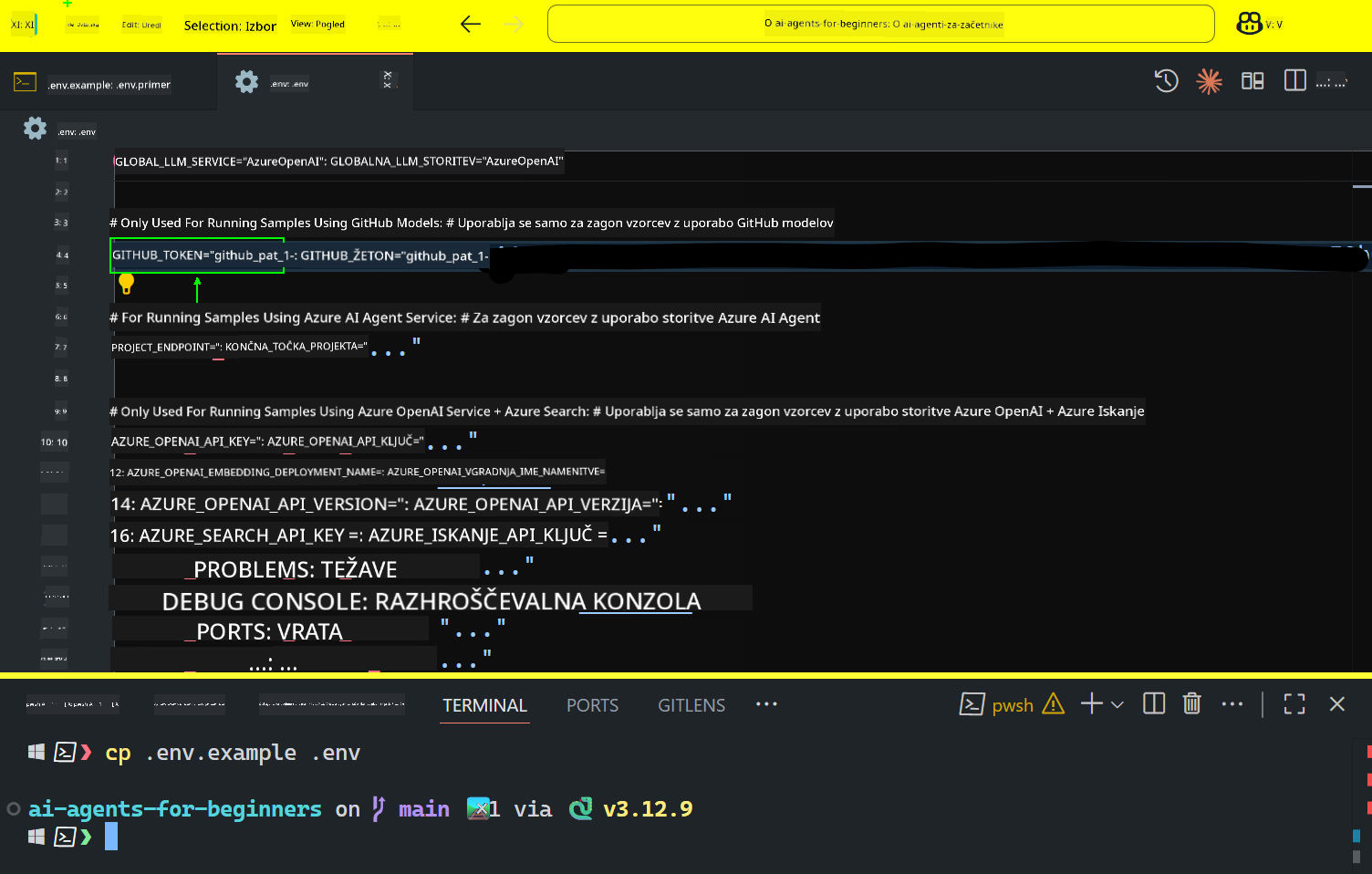Split the editor to the right
1372x874 pixels.
[x=1294, y=80]
